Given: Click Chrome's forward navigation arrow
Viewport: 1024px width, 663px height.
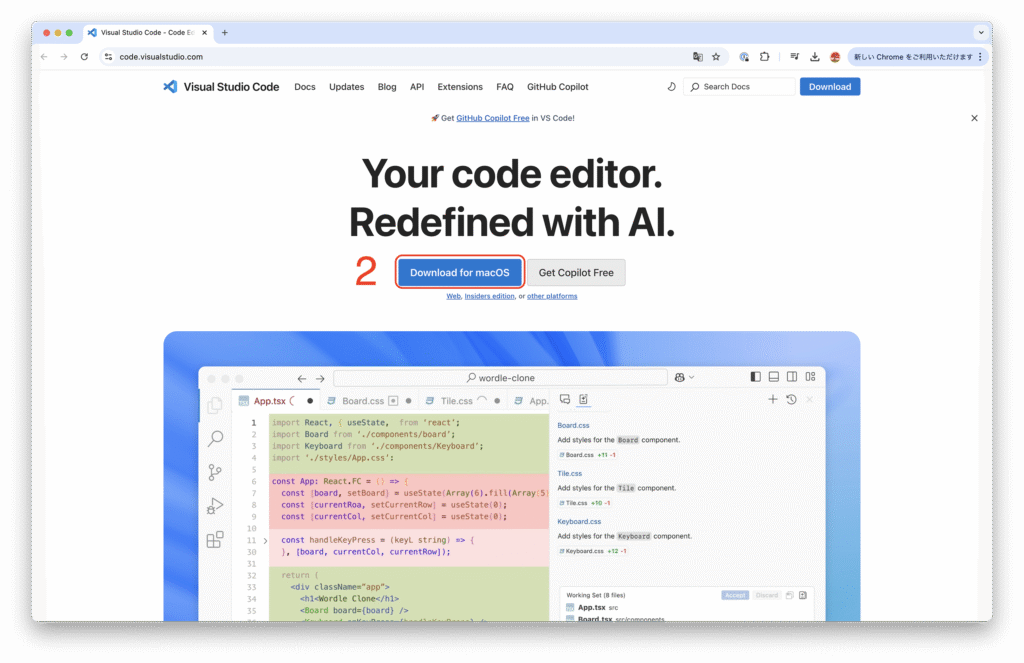Looking at the screenshot, I should [x=64, y=57].
